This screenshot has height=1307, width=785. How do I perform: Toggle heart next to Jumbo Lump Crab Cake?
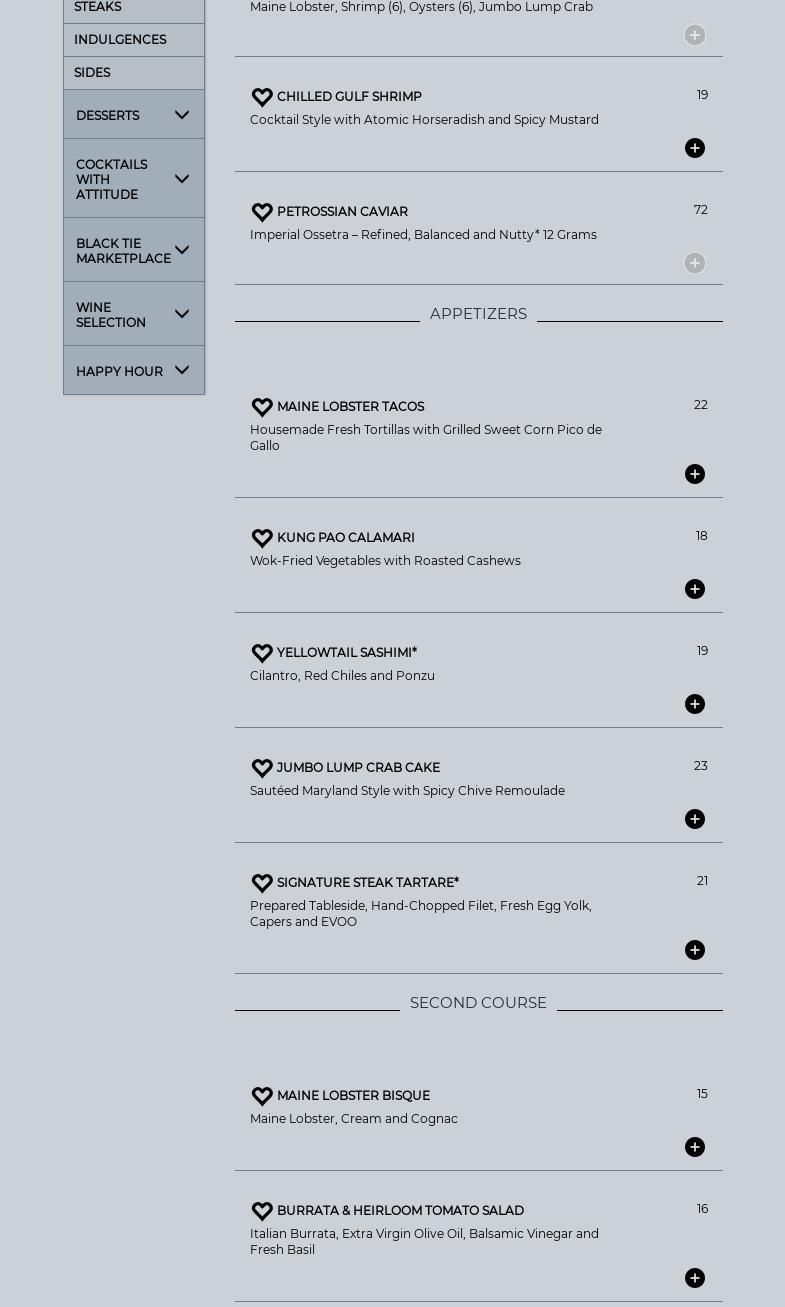(x=262, y=768)
